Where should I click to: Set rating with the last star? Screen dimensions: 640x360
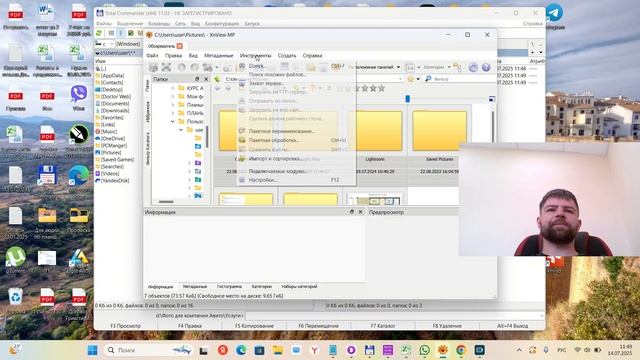click(x=381, y=88)
